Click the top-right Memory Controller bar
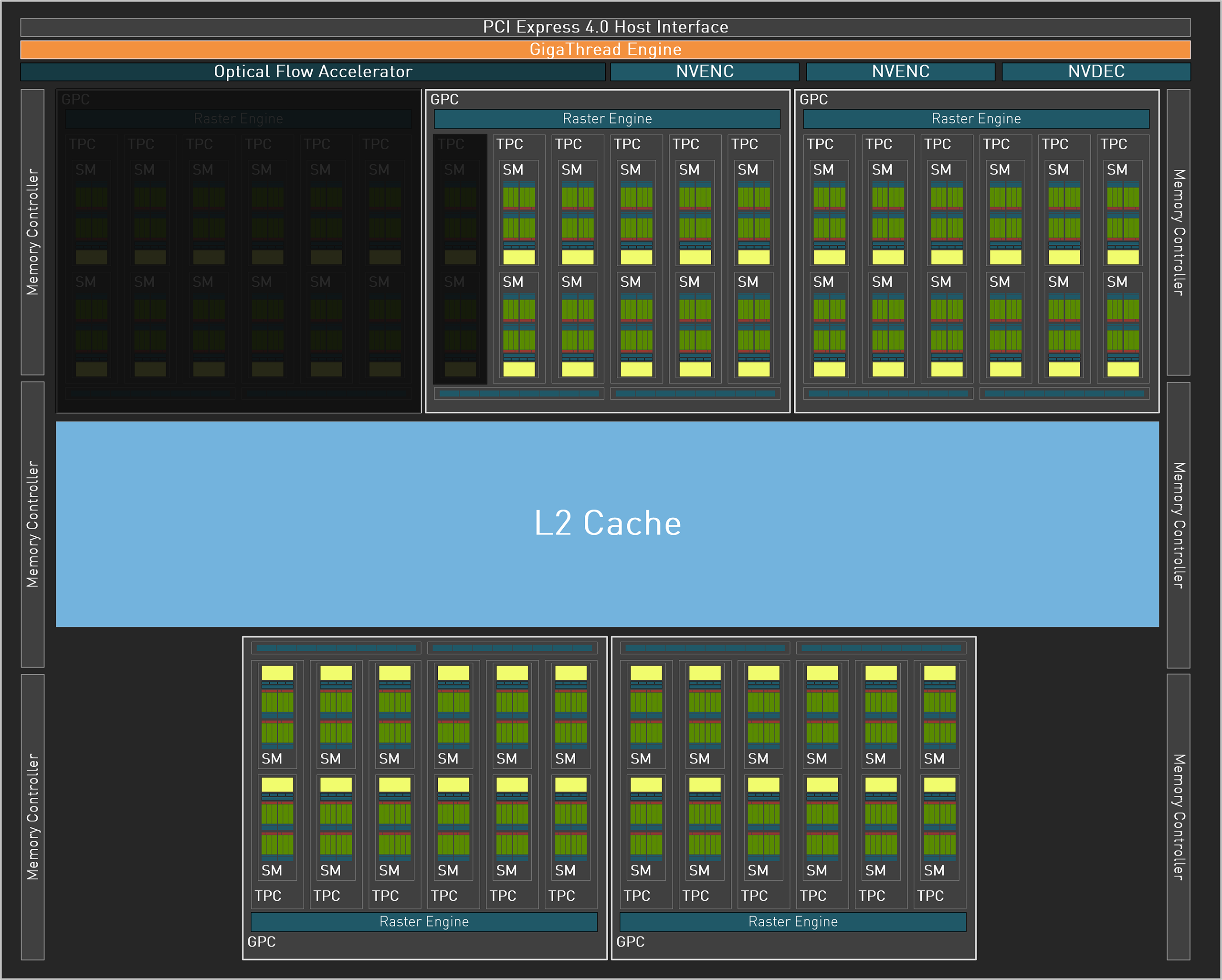Viewport: 1222px width, 980px height. [1179, 232]
